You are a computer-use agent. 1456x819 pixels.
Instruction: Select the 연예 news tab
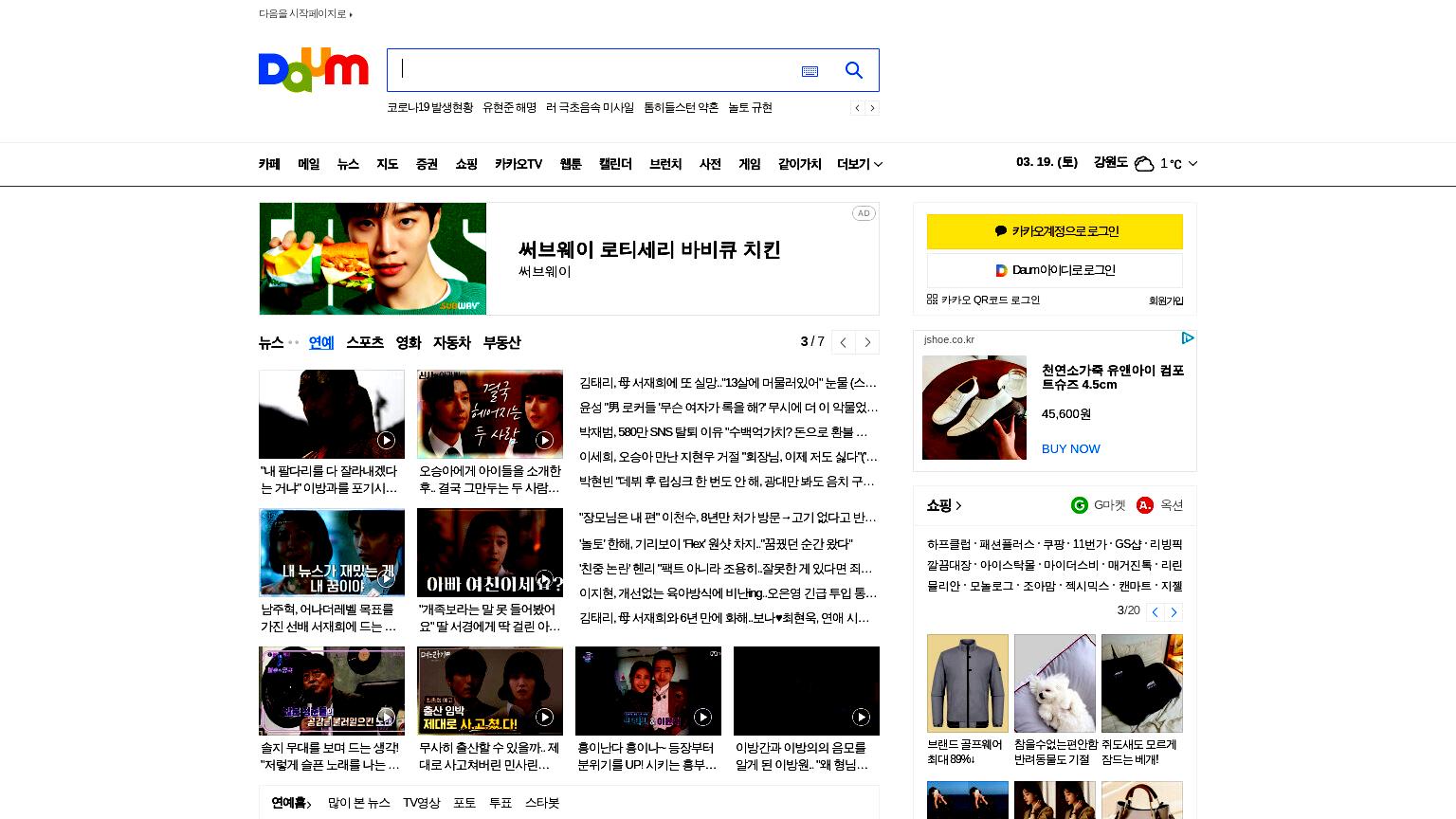point(321,342)
